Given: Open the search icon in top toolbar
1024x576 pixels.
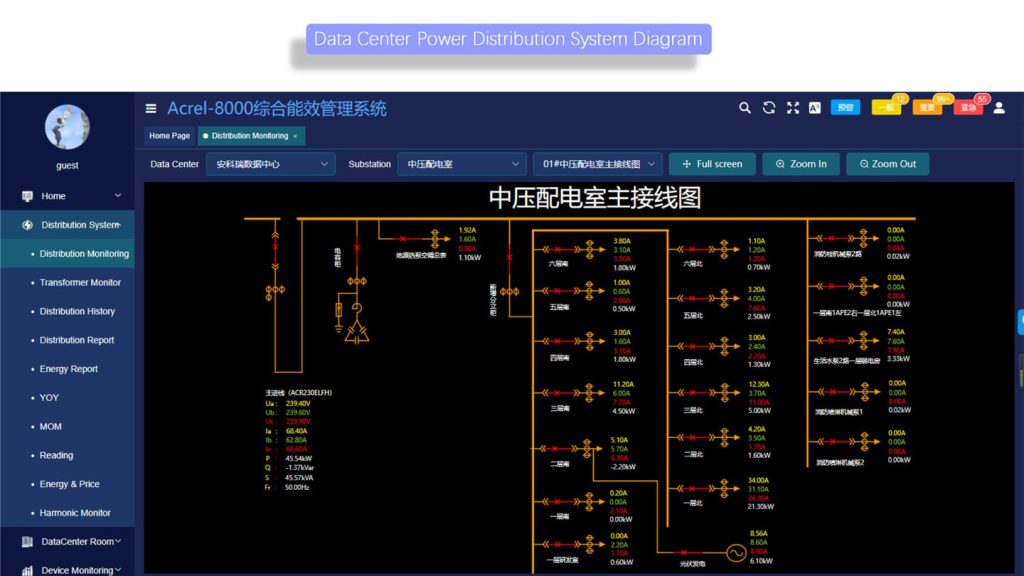Looking at the screenshot, I should (744, 107).
